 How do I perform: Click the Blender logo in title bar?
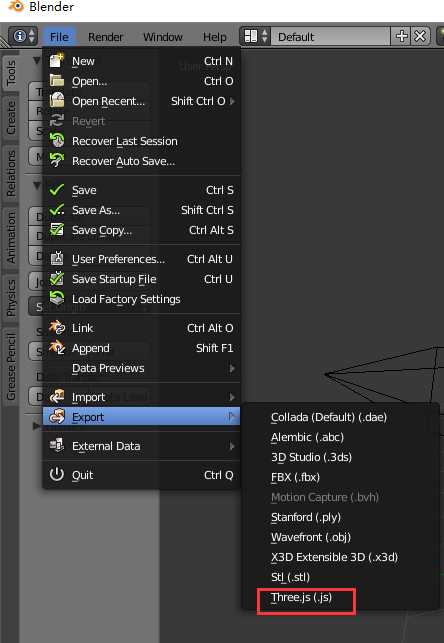(x=16, y=6)
